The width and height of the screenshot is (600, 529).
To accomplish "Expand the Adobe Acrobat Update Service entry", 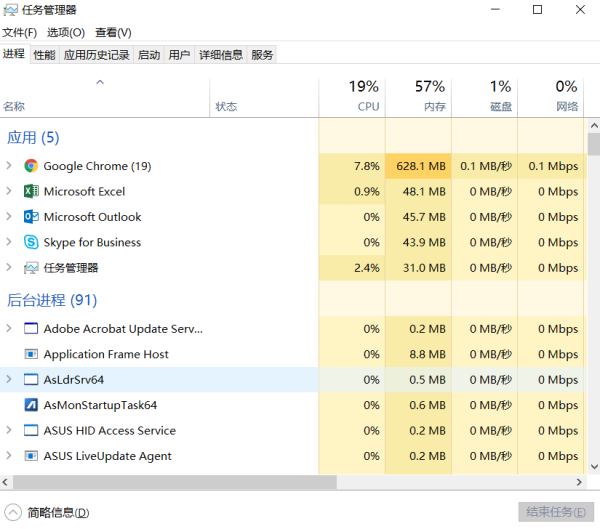I will 9,328.
